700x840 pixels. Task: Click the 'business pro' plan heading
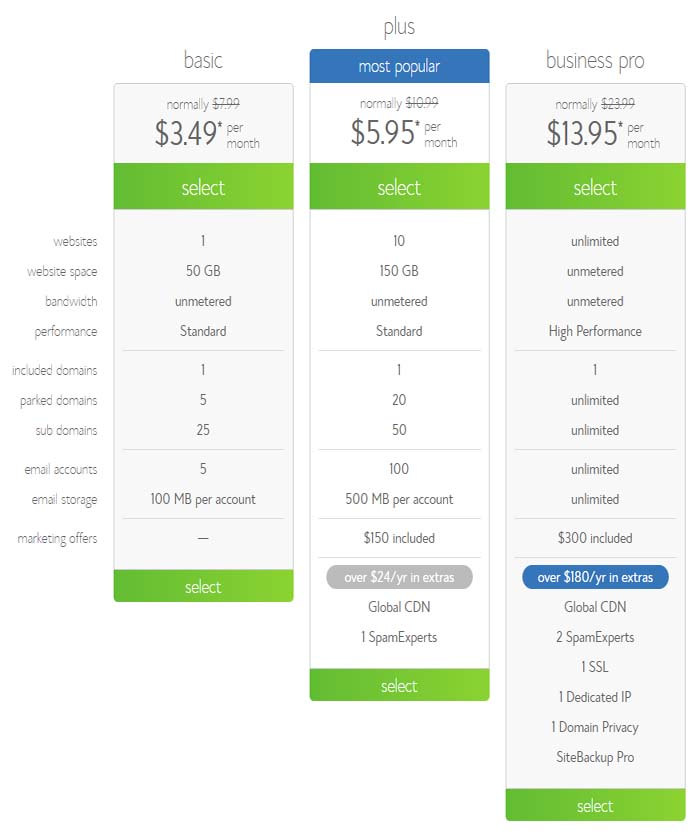tap(595, 61)
